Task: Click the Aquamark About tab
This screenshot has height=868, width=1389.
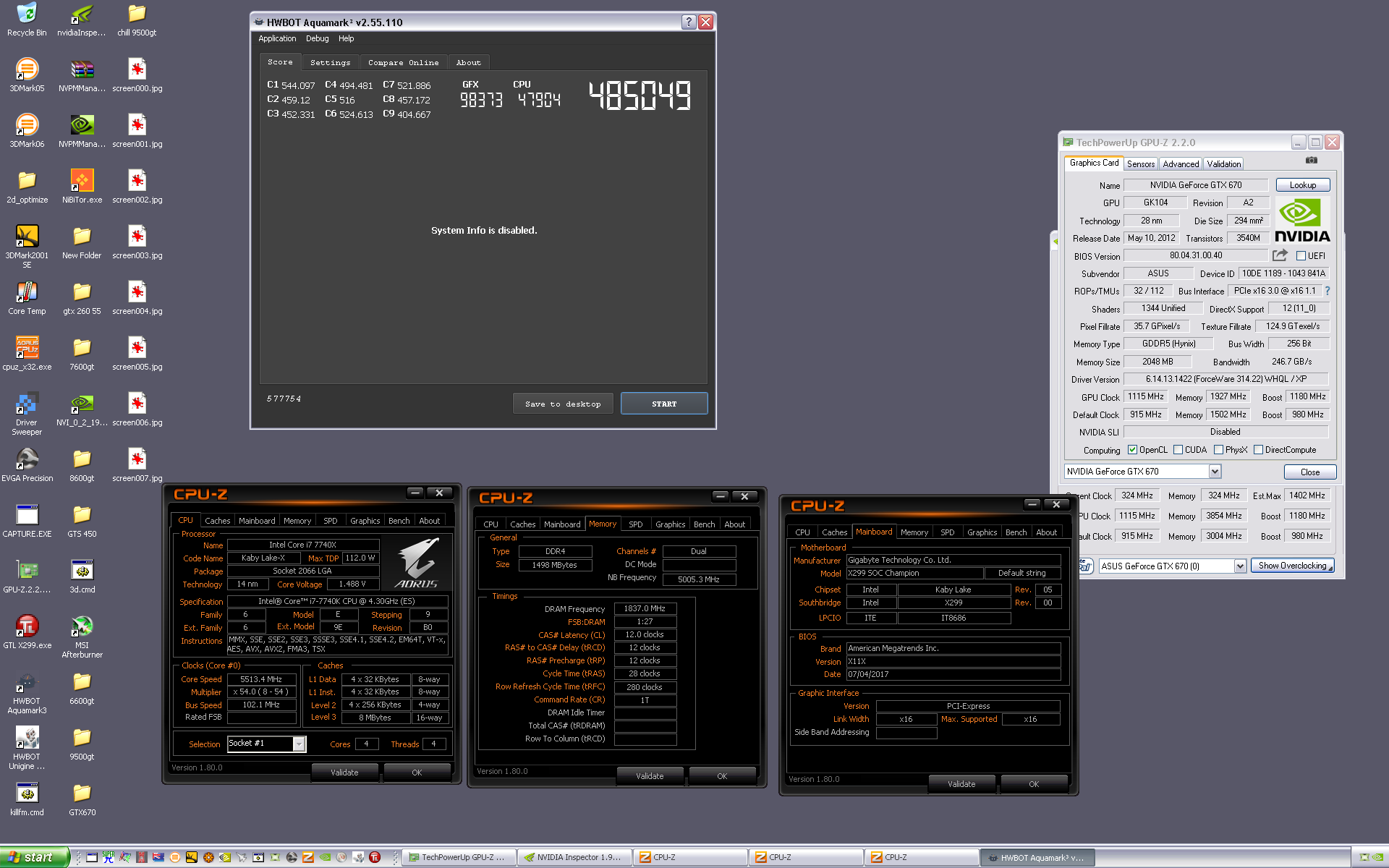Action: coord(468,62)
